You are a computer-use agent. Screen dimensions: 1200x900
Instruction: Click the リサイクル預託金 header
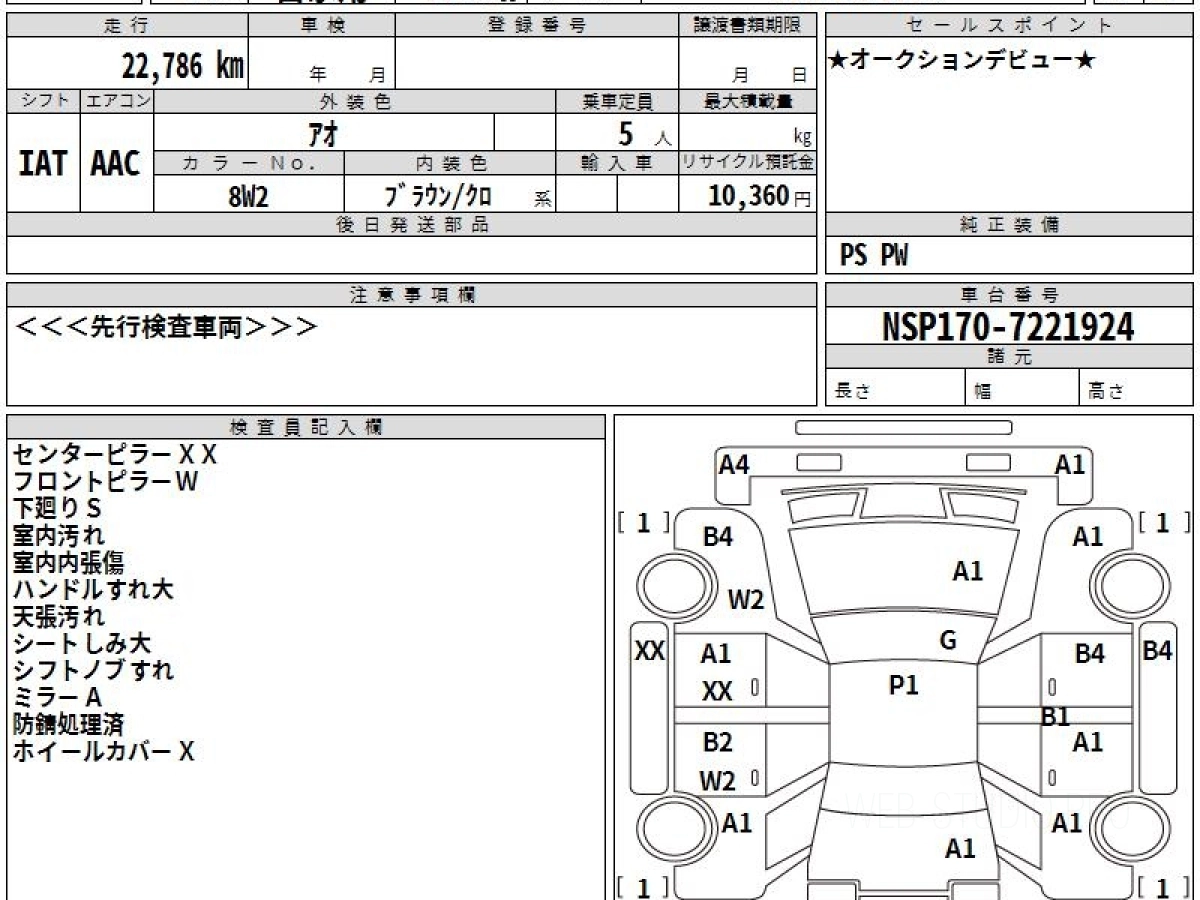pyautogui.click(x=747, y=163)
